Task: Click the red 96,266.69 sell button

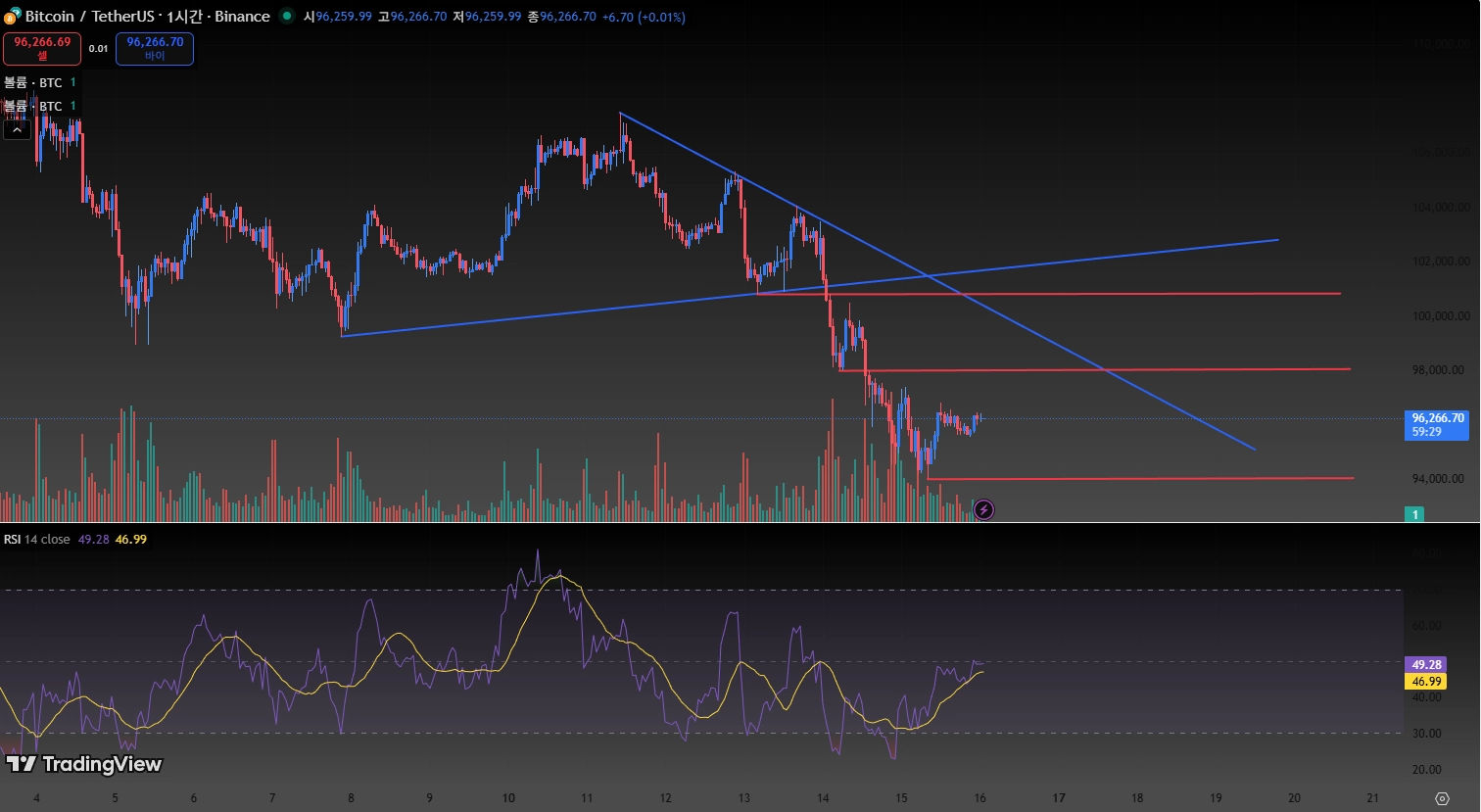Action: click(x=42, y=48)
